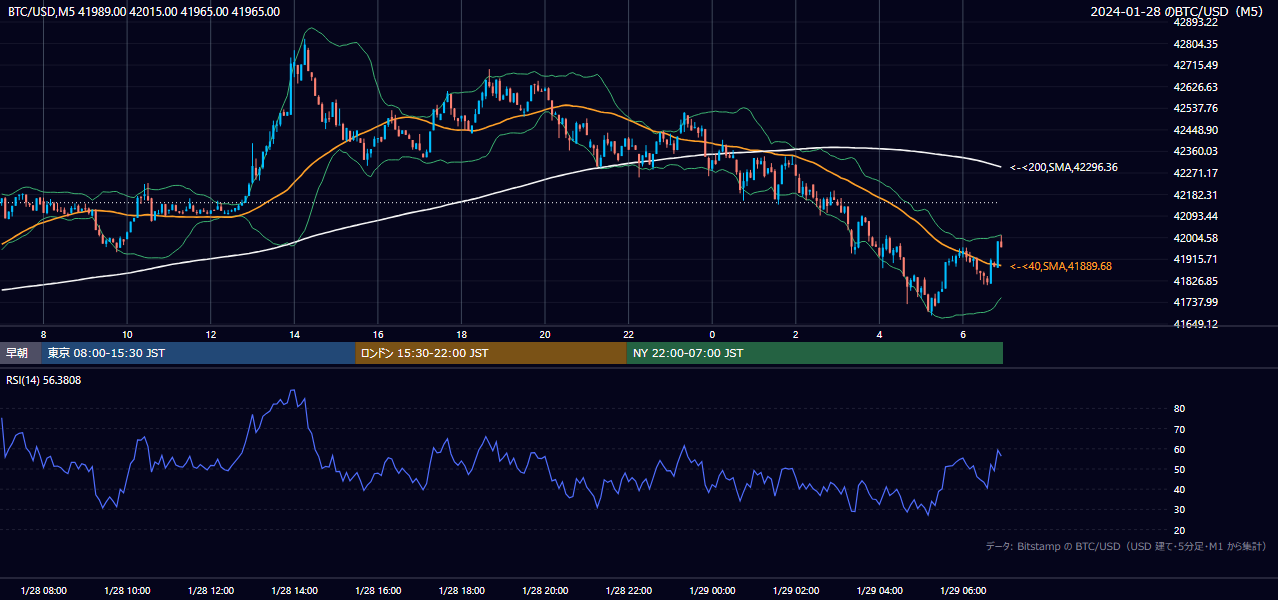
Task: Click RSI axis level 70
Action: click(1180, 429)
